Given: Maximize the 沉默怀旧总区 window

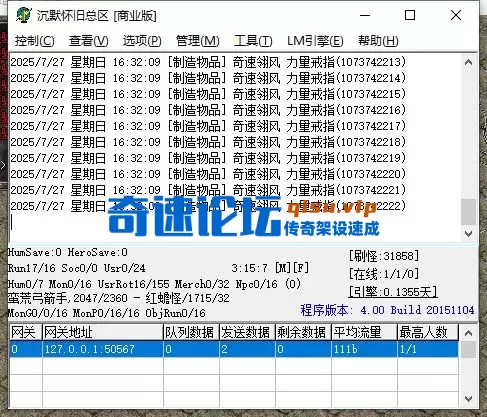Looking at the screenshot, I should tap(410, 15).
